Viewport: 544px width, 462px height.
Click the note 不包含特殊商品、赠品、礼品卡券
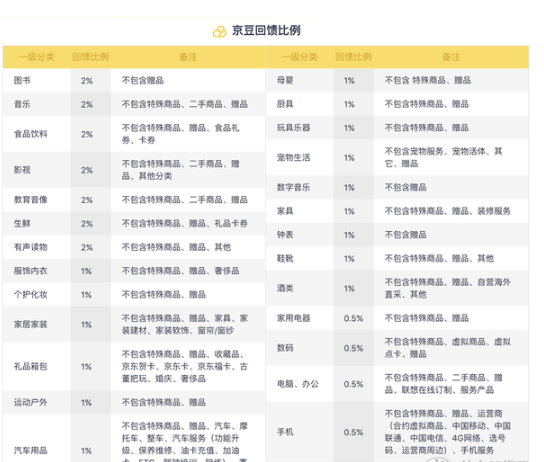pos(185,223)
